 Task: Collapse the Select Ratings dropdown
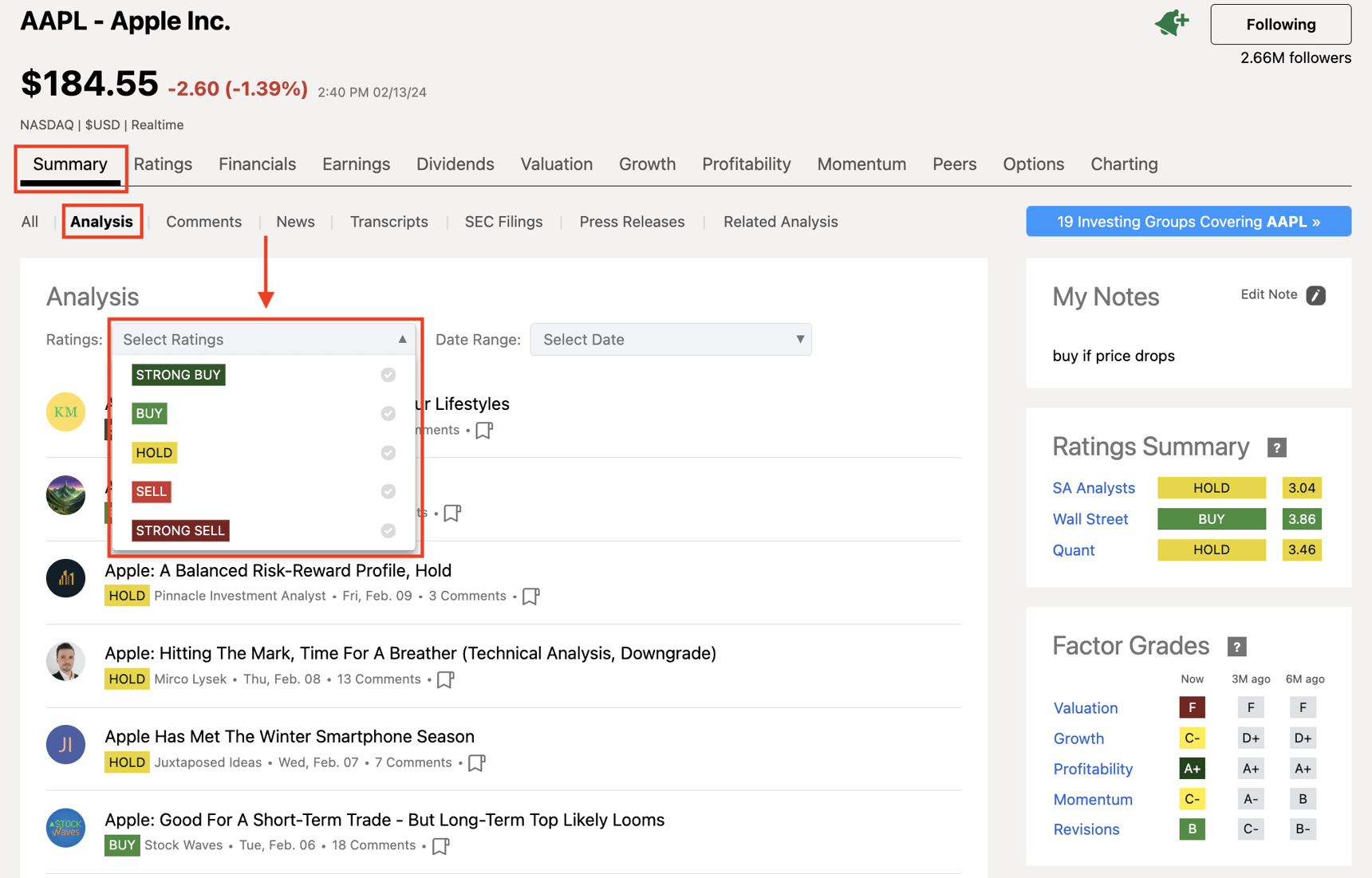[x=402, y=338]
